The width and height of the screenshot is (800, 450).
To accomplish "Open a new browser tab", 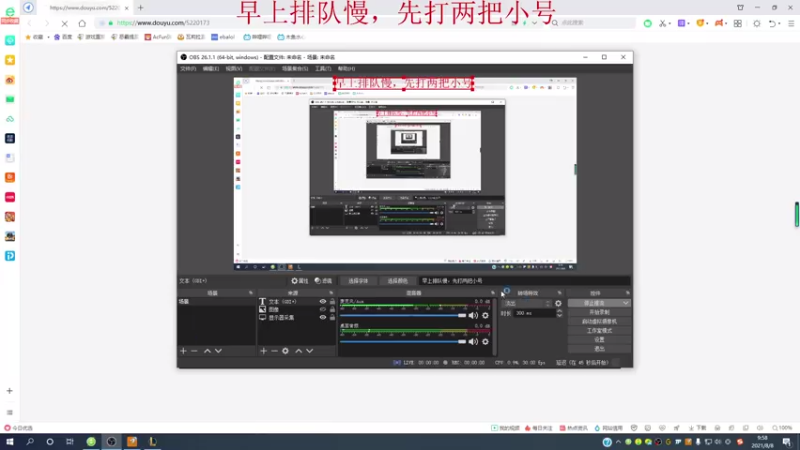I will click(140, 8).
